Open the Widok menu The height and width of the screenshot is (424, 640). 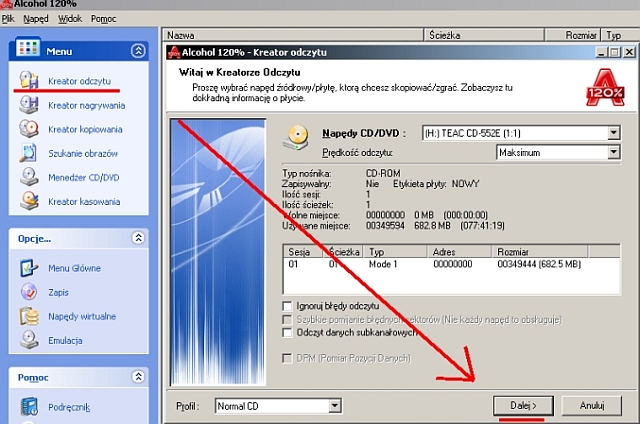tap(70, 19)
